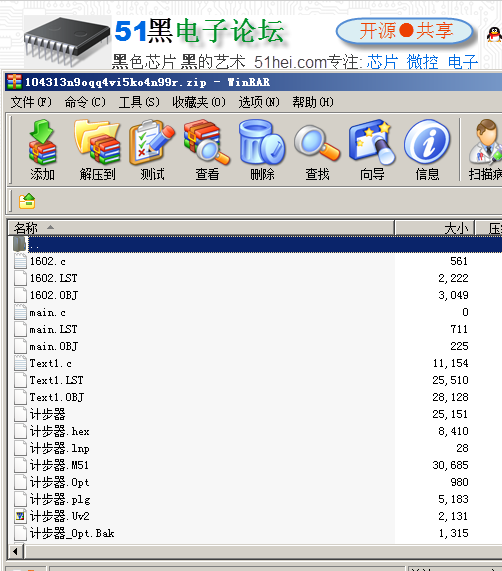Select the file name Text1.LST
This screenshot has height=571, width=502.
tap(56, 380)
